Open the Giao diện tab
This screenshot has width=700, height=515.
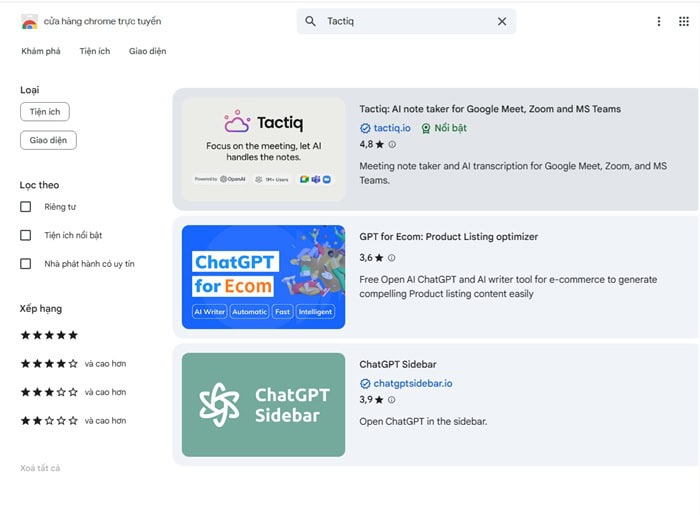tap(147, 51)
